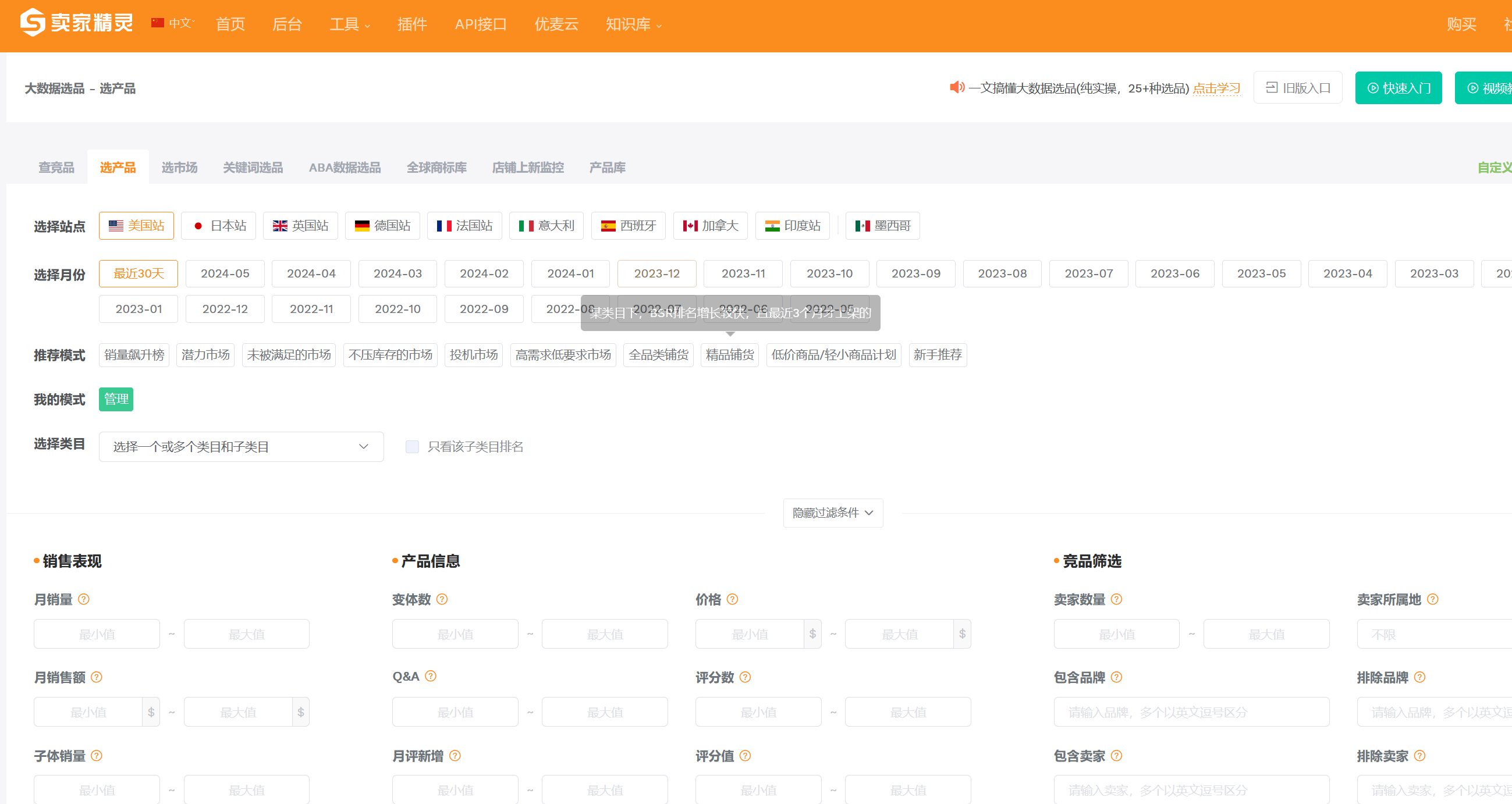Click help icon next to Q&A
Screen dimensions: 1512x804
pos(430,676)
